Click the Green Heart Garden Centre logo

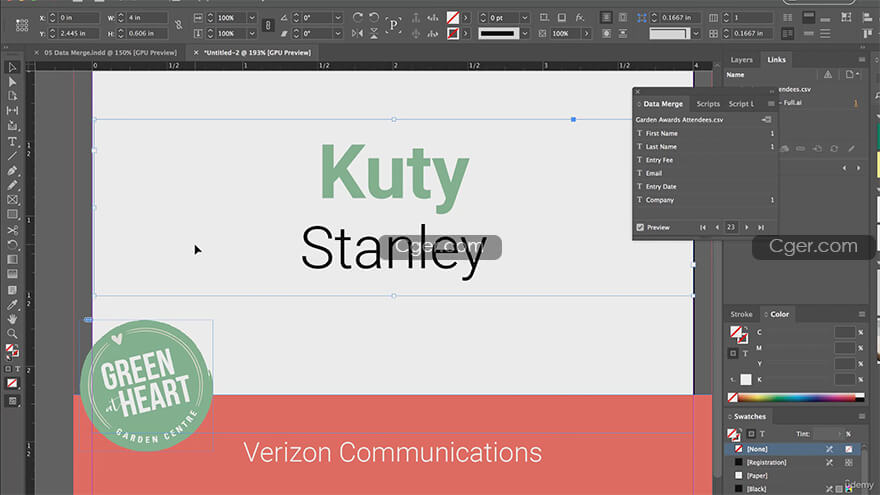click(x=146, y=385)
